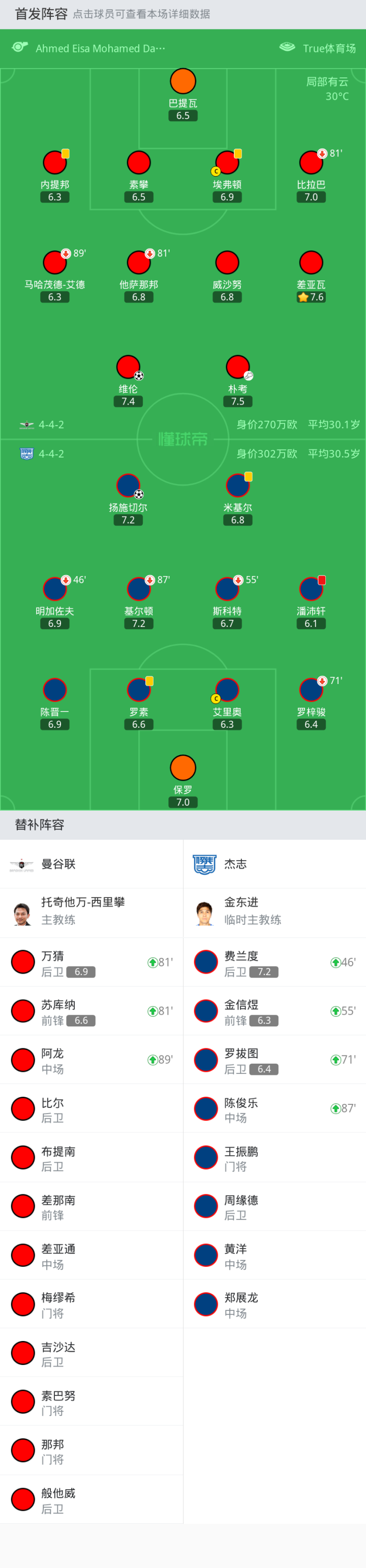Screen dimensions: 366x1568
Task: Click the 杰志 team crest in substitutes
Action: pyautogui.click(x=204, y=864)
